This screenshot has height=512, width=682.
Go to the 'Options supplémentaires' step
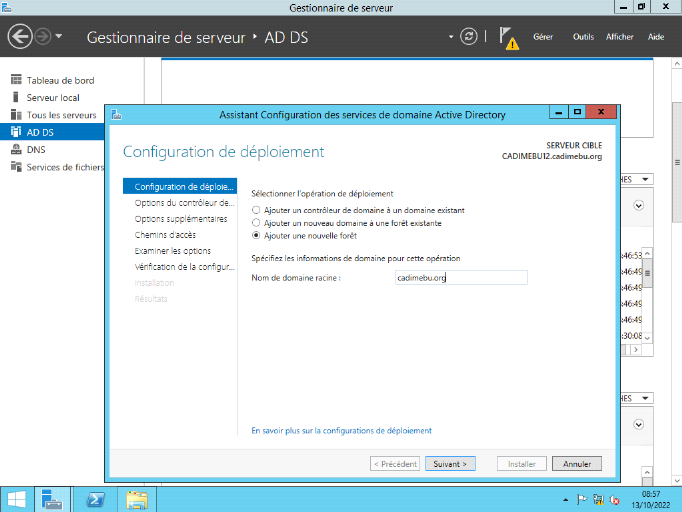[x=180, y=219]
